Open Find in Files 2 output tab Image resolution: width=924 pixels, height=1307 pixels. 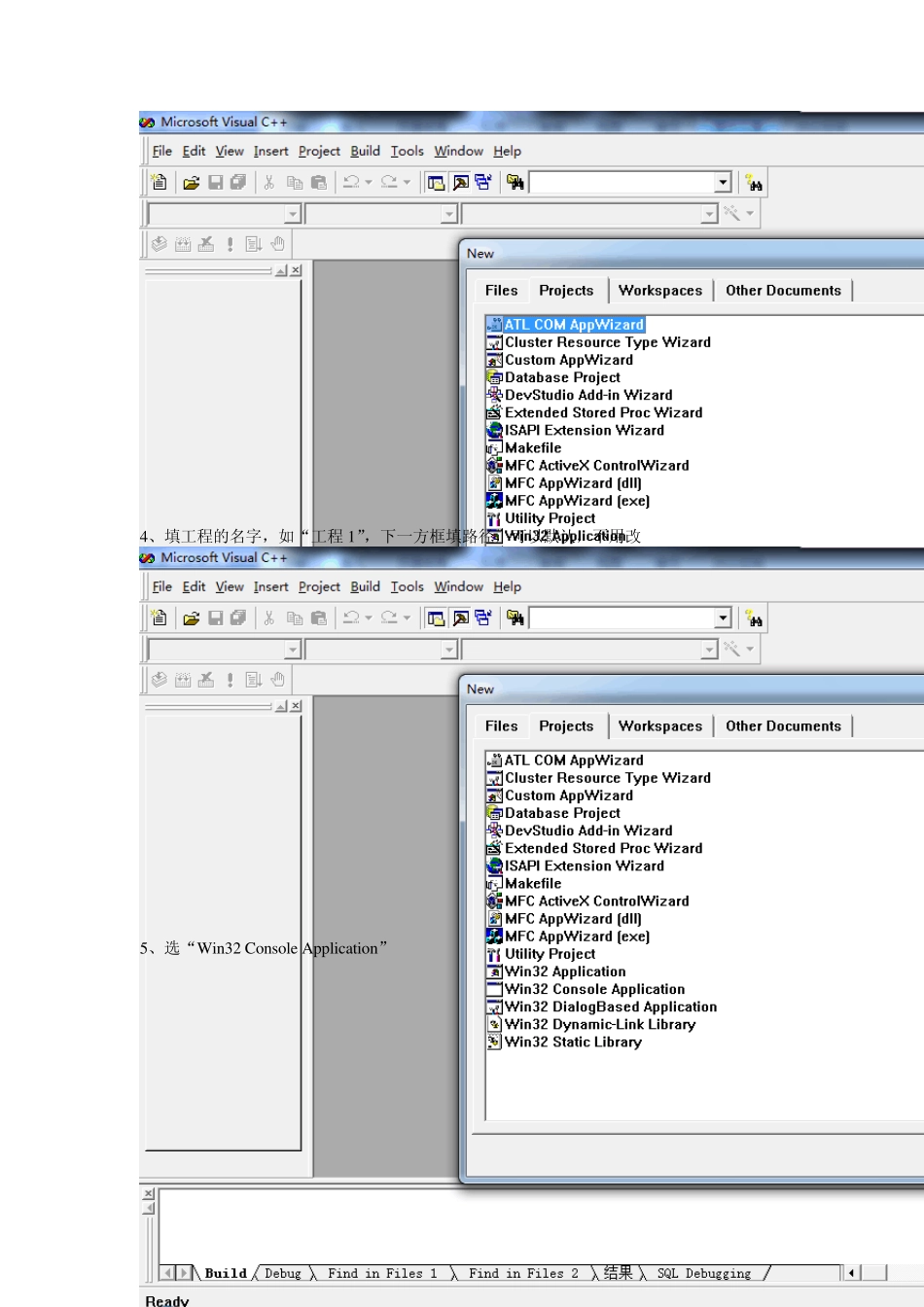(522, 1273)
